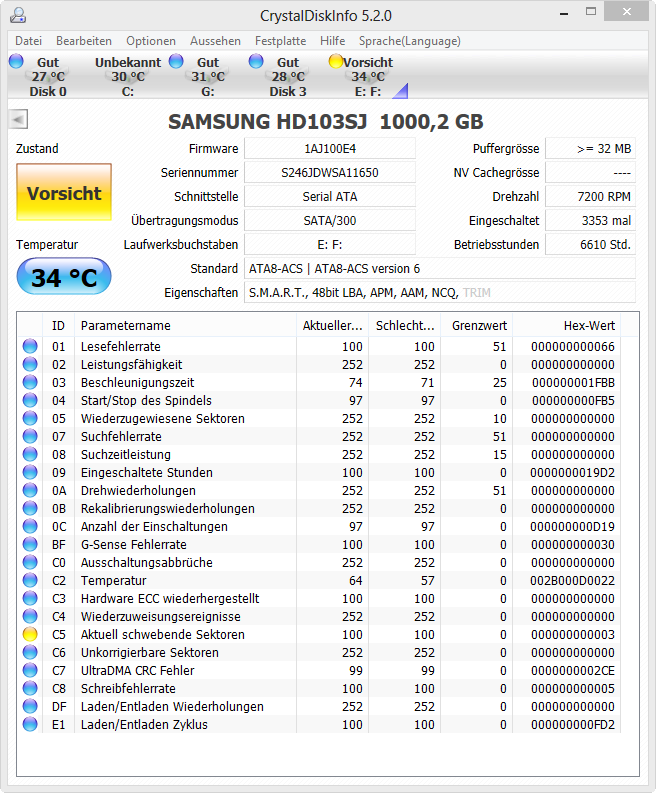656x793 pixels.
Task: Click the yellow Vorsicht health status button
Action: coord(64,192)
